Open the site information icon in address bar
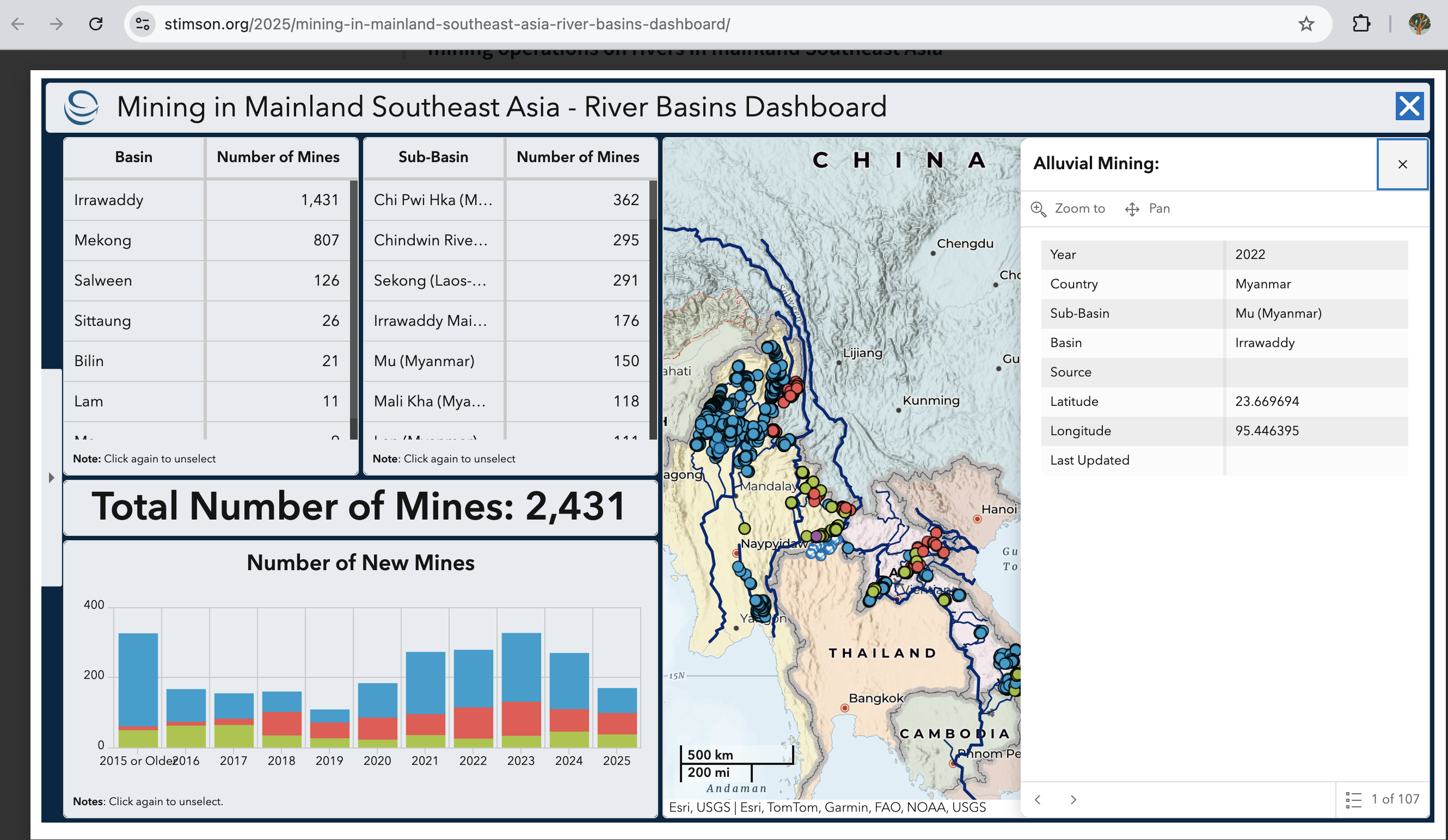 (143, 23)
